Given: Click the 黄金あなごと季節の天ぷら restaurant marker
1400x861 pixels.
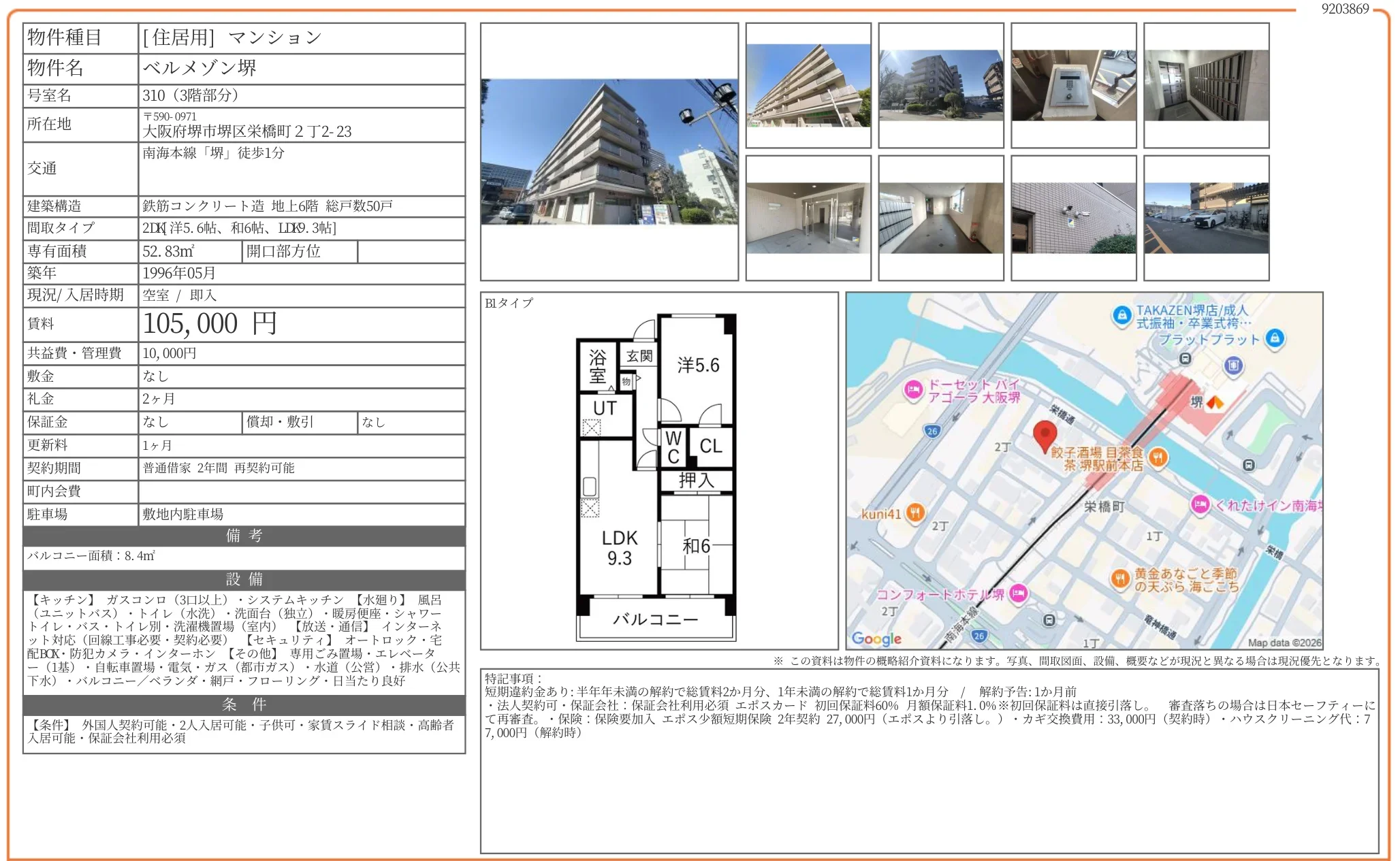Looking at the screenshot, I should click(1120, 579).
